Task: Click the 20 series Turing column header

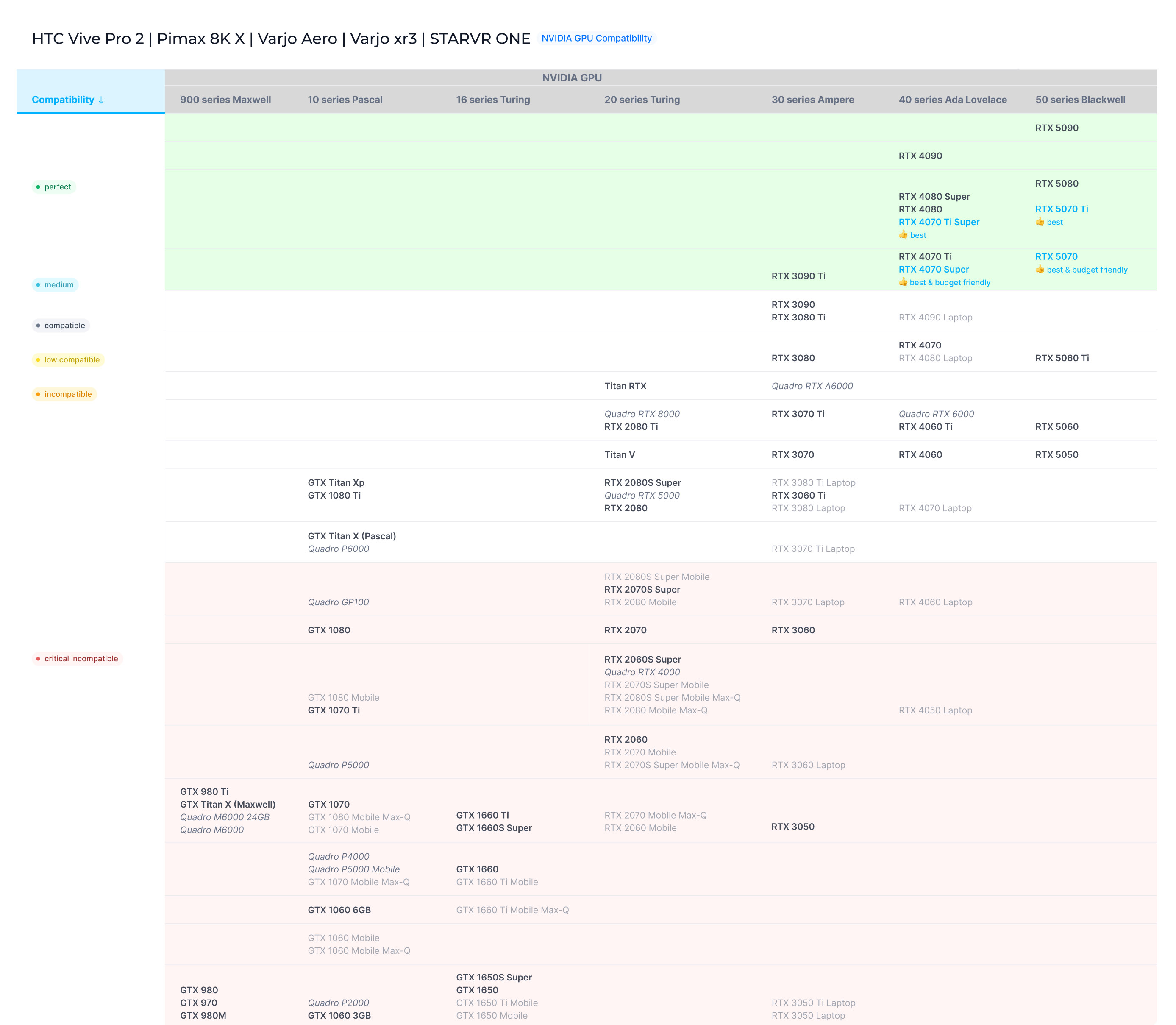Action: (642, 100)
